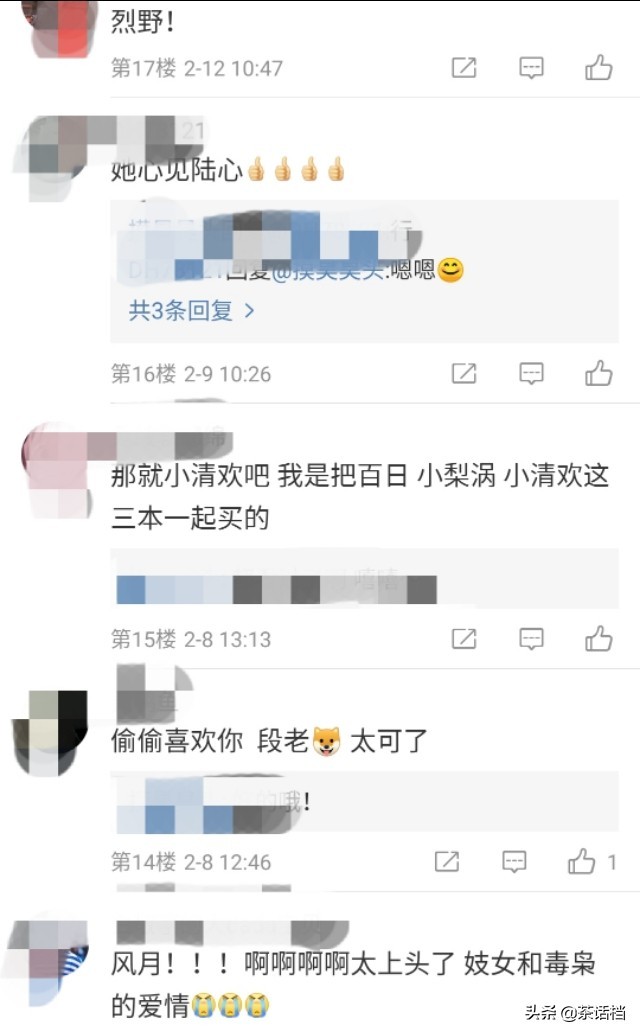Reply to the 第15楼 comment
Image resolution: width=640 pixels, height=1035 pixels.
click(531, 639)
